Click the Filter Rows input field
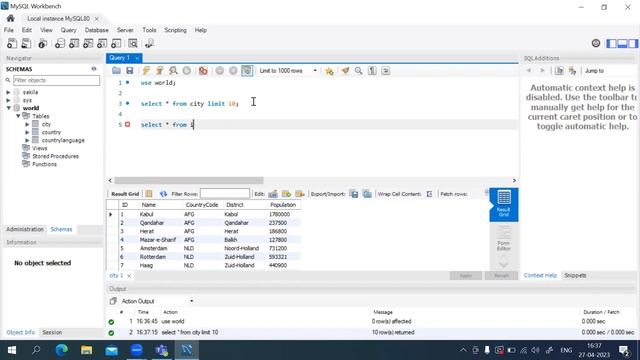 224,193
